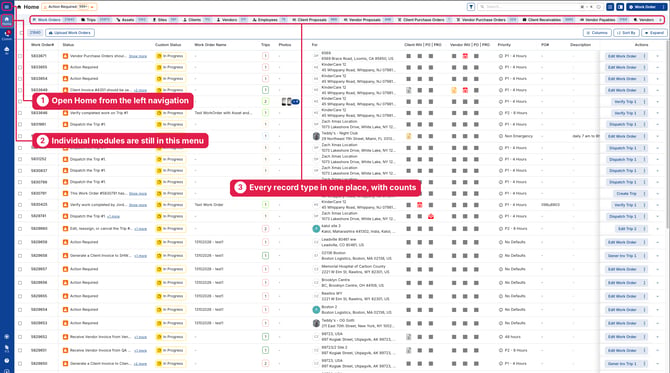Click In Progress status chip in first row

pyautogui.click(x=170, y=56)
